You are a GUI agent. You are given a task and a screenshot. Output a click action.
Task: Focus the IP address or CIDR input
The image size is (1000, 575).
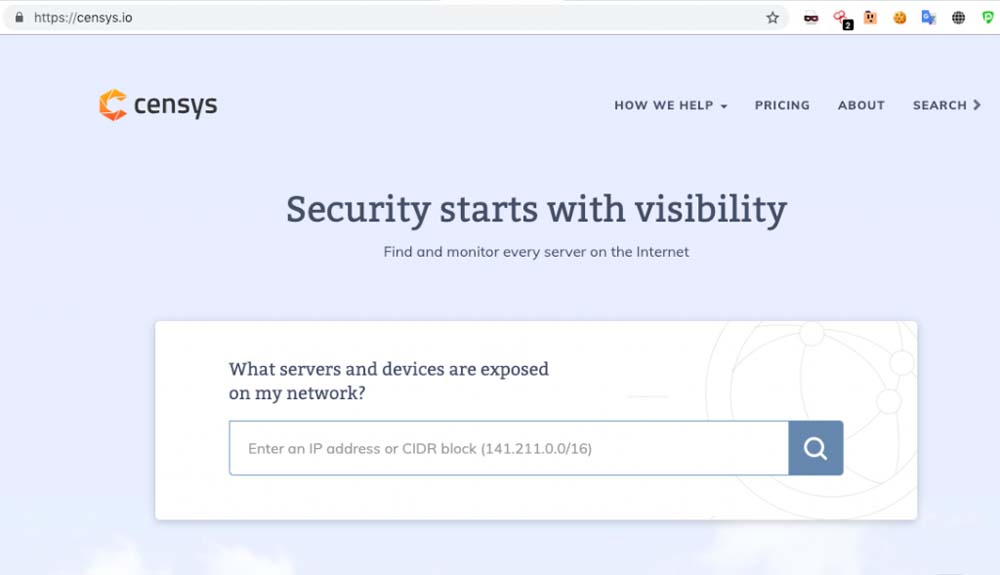click(508, 448)
